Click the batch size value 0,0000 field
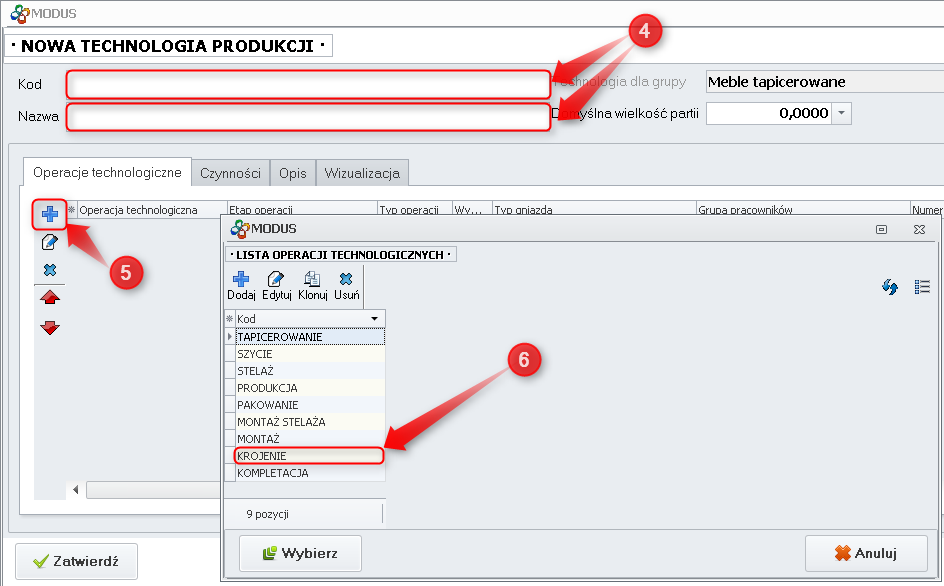Image resolution: width=944 pixels, height=586 pixels. pyautogui.click(x=769, y=113)
